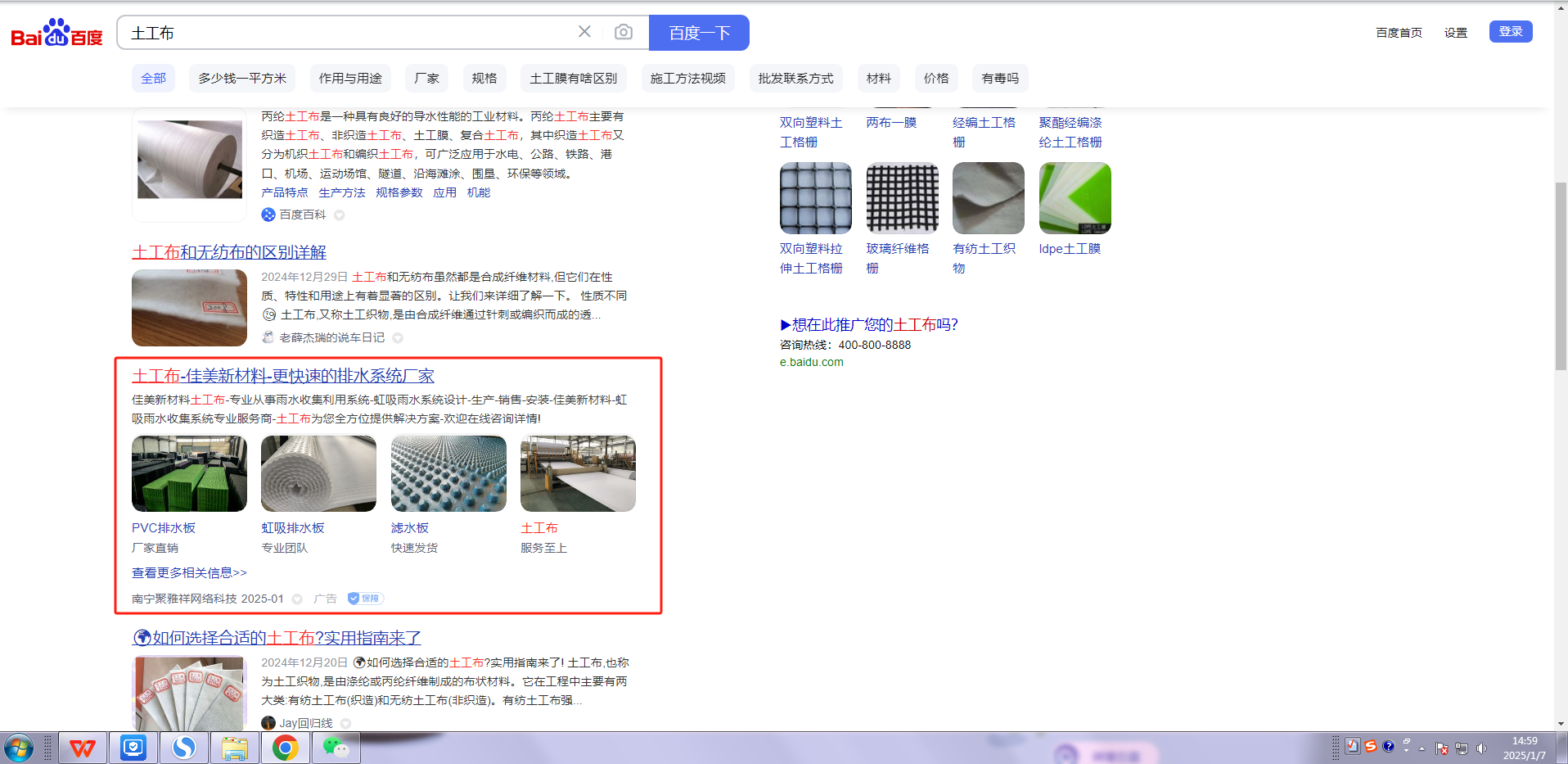Image resolution: width=1568 pixels, height=764 pixels.
Task: Open the 土工布和无纺布 result thumbnail
Action: tap(189, 308)
